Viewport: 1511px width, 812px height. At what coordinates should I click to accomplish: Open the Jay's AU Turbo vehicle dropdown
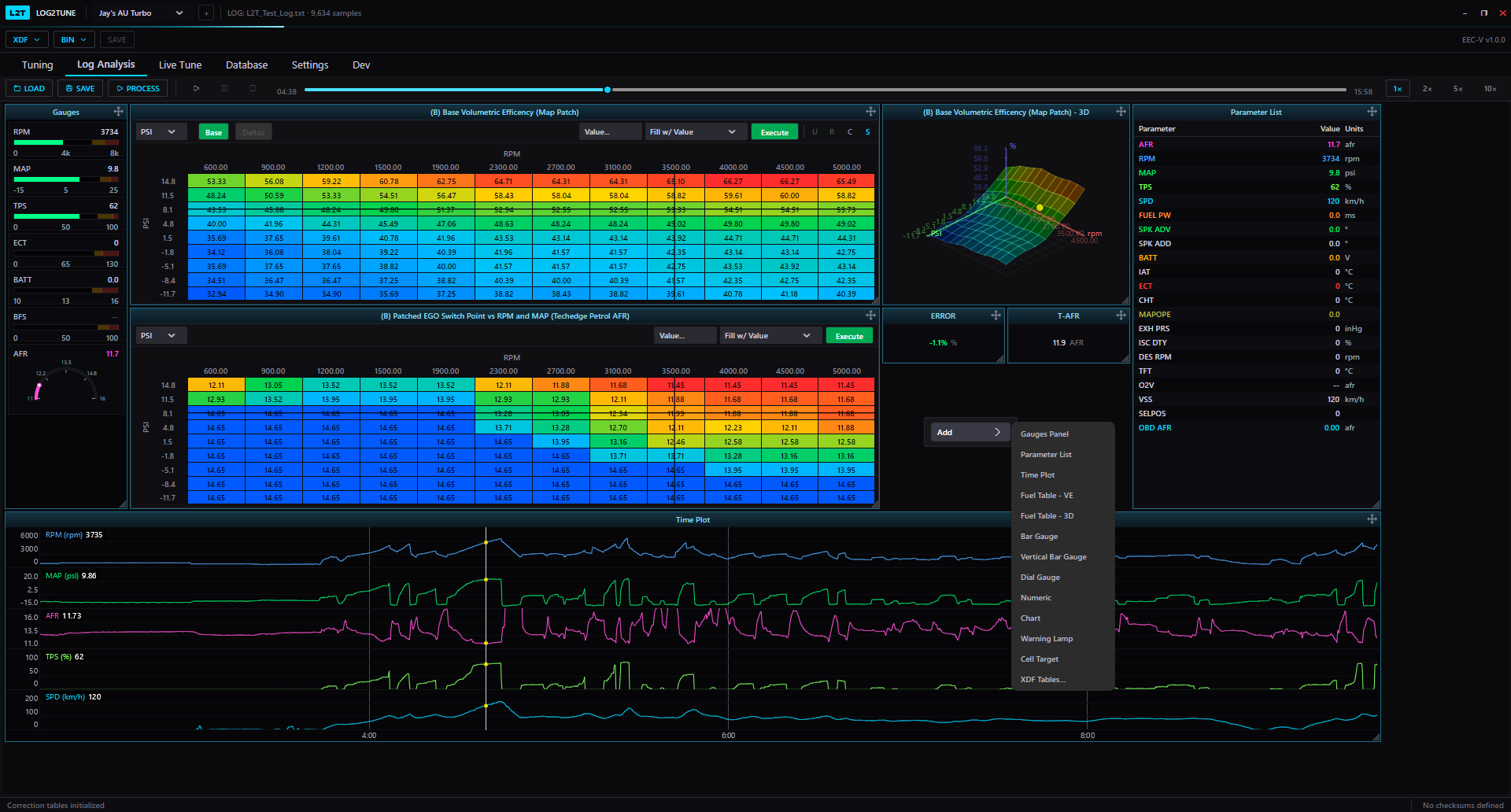[141, 13]
